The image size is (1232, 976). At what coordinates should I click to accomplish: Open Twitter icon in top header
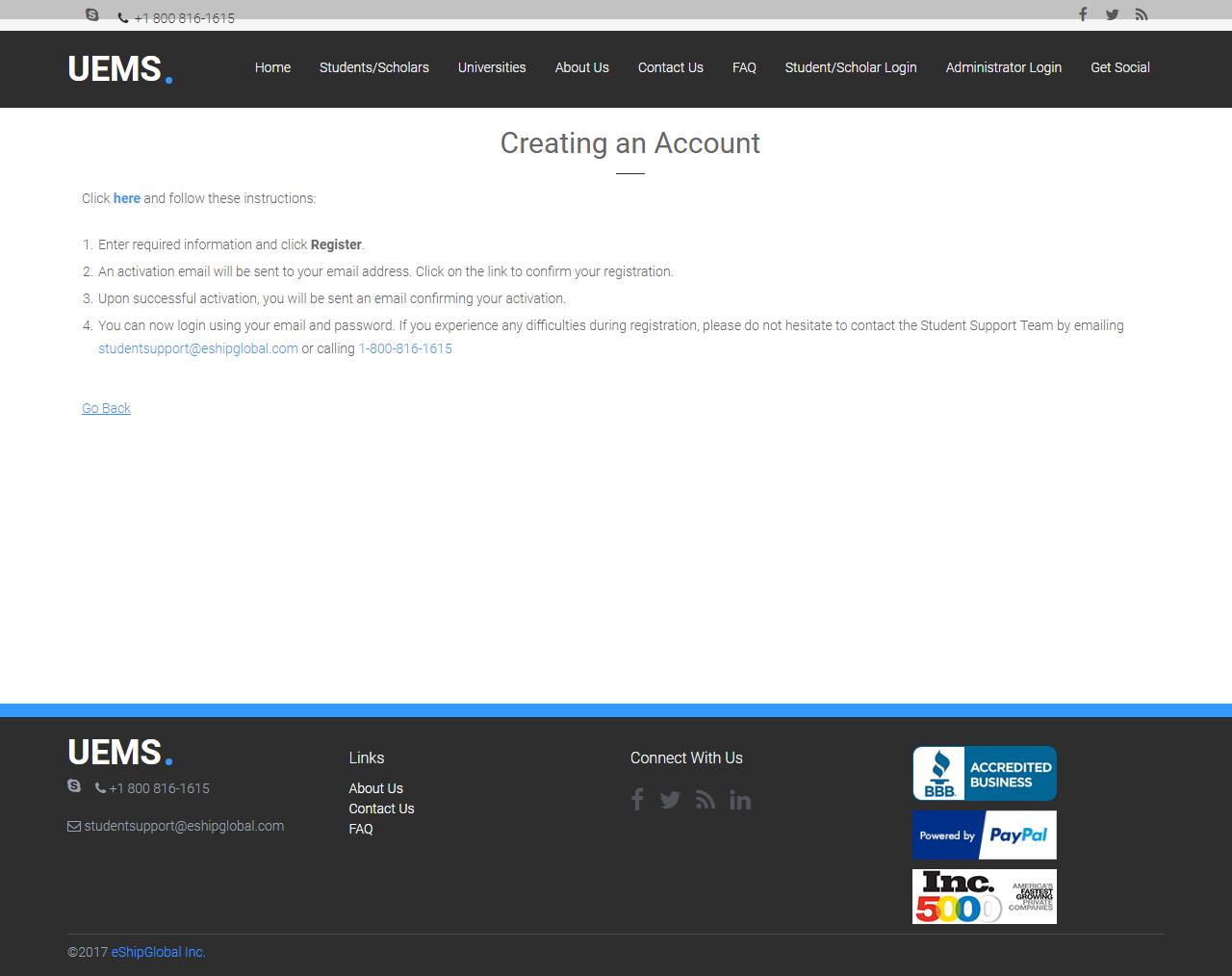(1112, 14)
